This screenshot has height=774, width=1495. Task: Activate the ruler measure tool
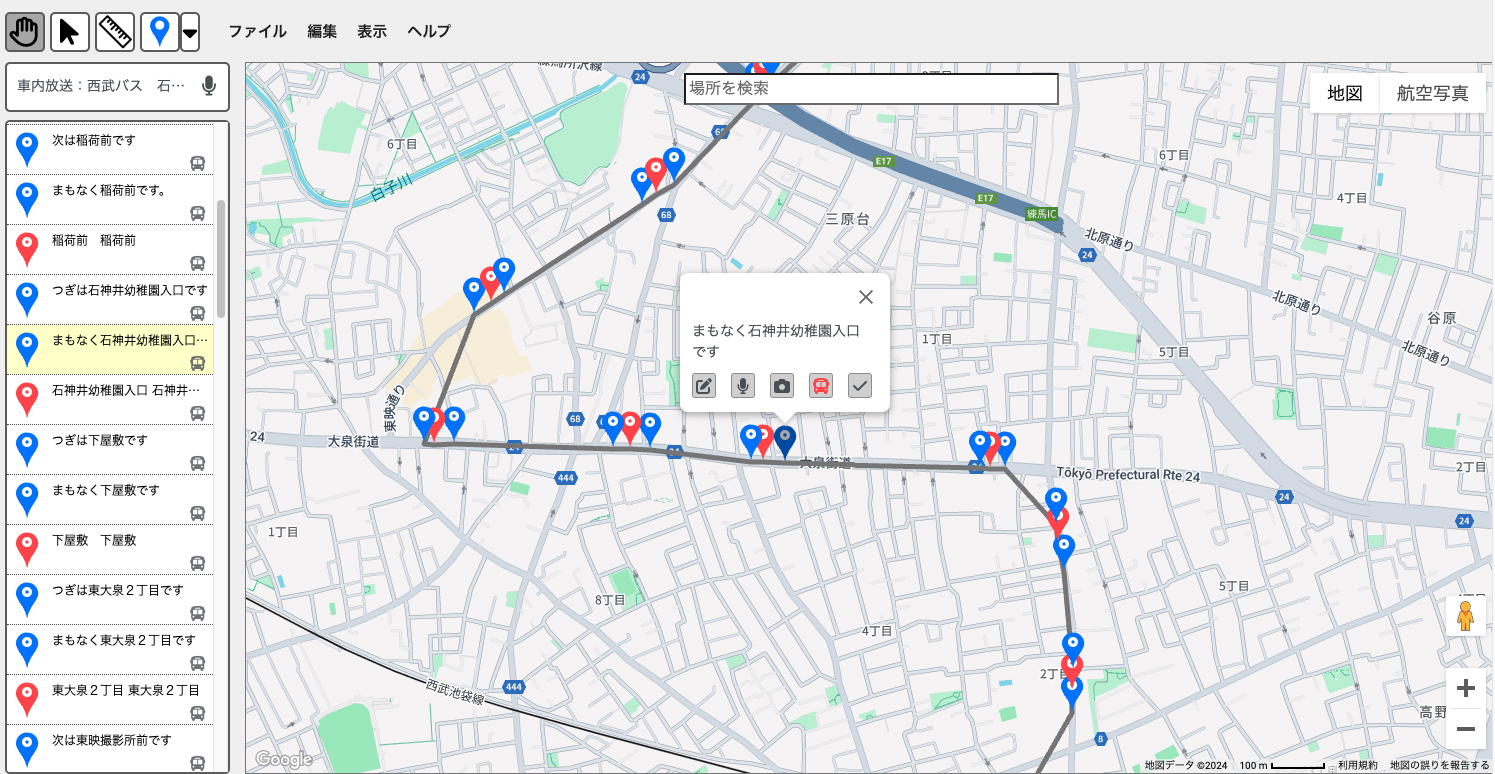115,32
